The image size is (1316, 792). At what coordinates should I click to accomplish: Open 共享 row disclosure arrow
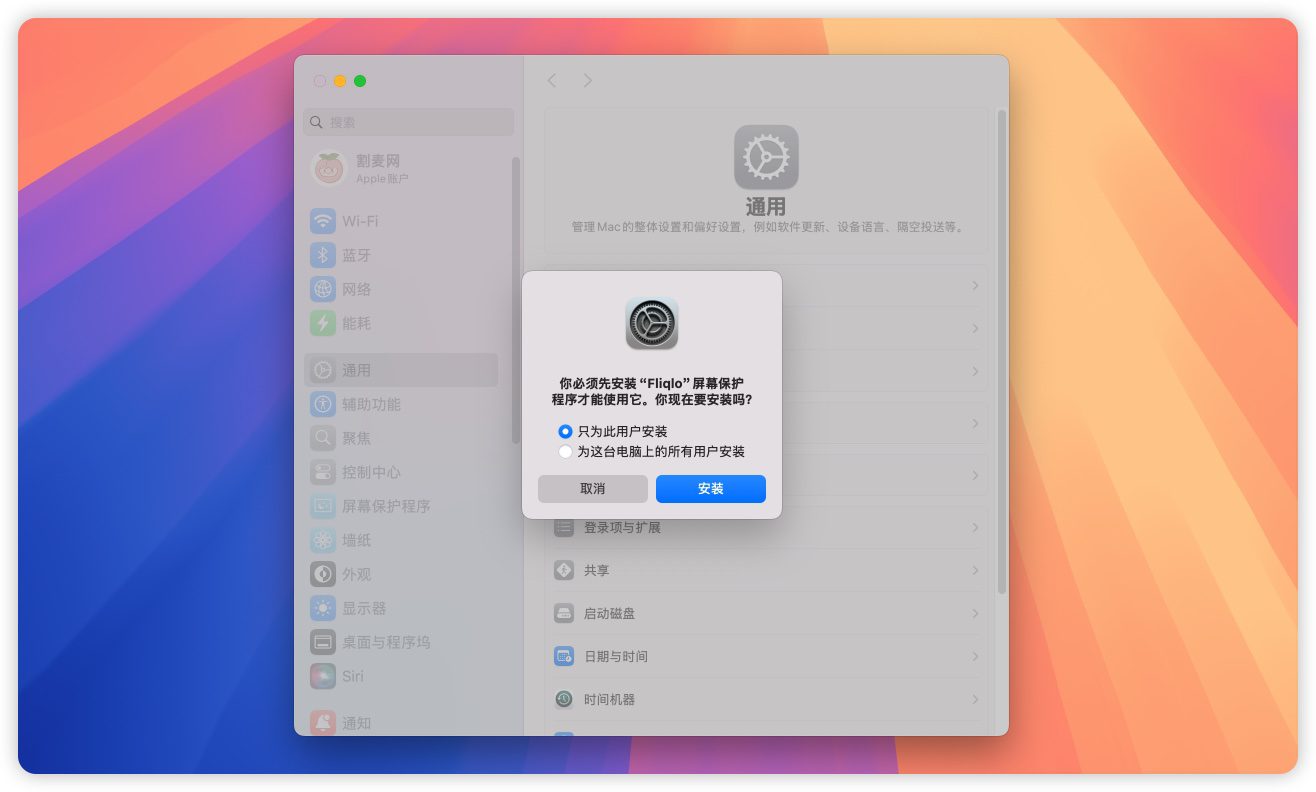pyautogui.click(x=975, y=570)
